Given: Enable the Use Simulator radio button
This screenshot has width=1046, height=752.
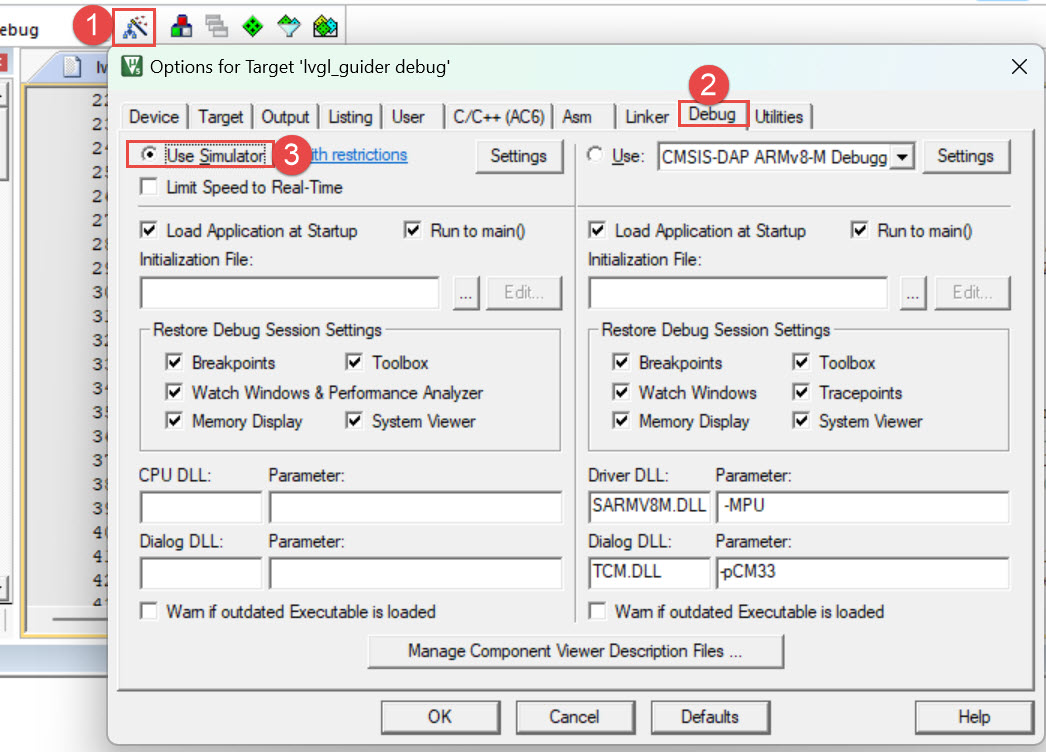Looking at the screenshot, I should [150, 156].
